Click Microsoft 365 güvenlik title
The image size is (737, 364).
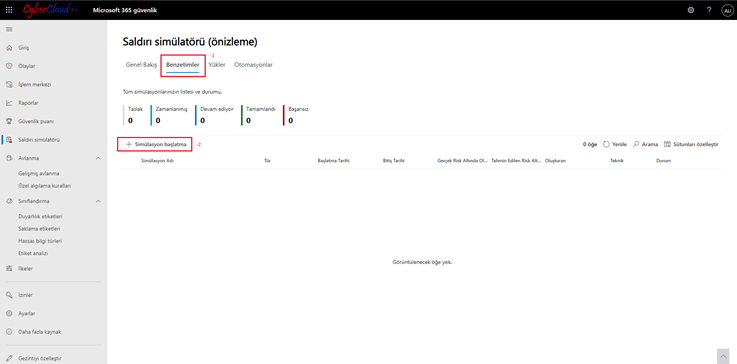[x=125, y=10]
